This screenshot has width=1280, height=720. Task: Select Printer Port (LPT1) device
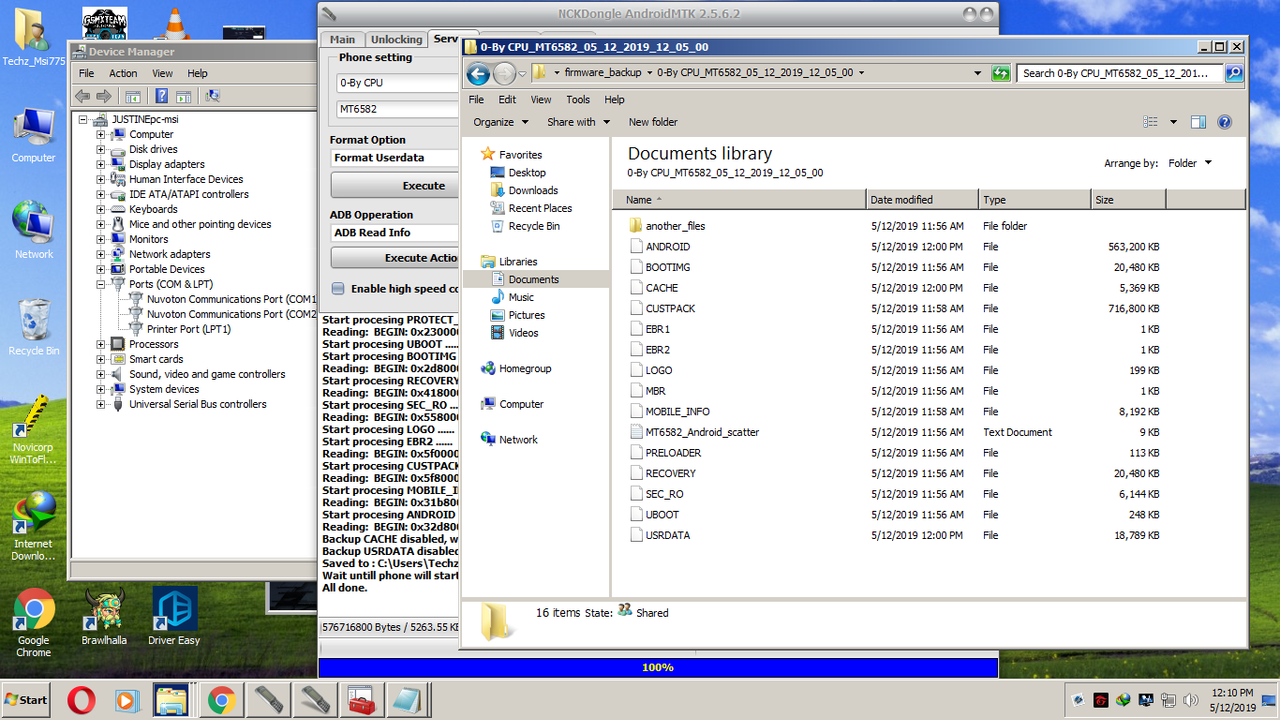tap(188, 329)
